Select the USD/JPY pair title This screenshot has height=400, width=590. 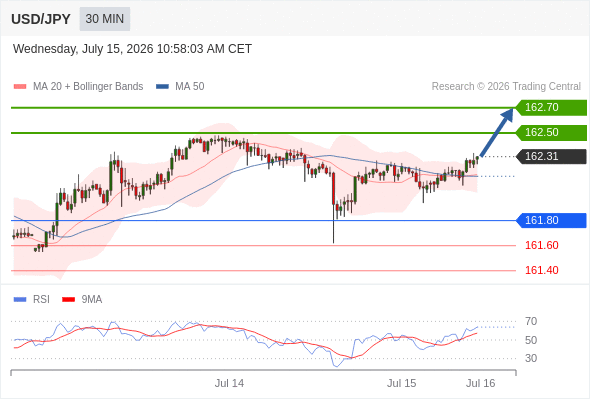point(41,19)
